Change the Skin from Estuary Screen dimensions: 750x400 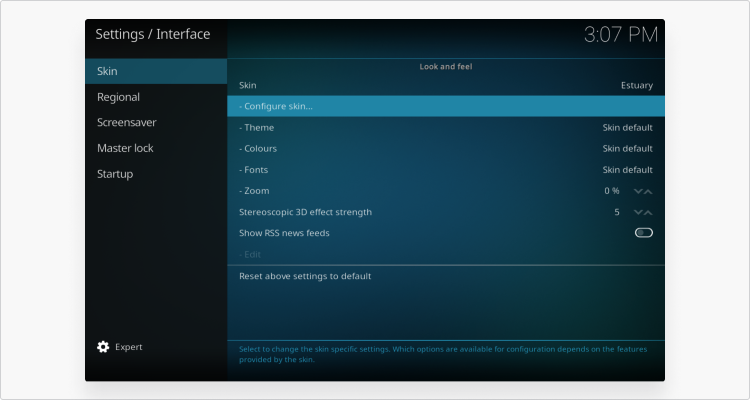[x=446, y=85]
